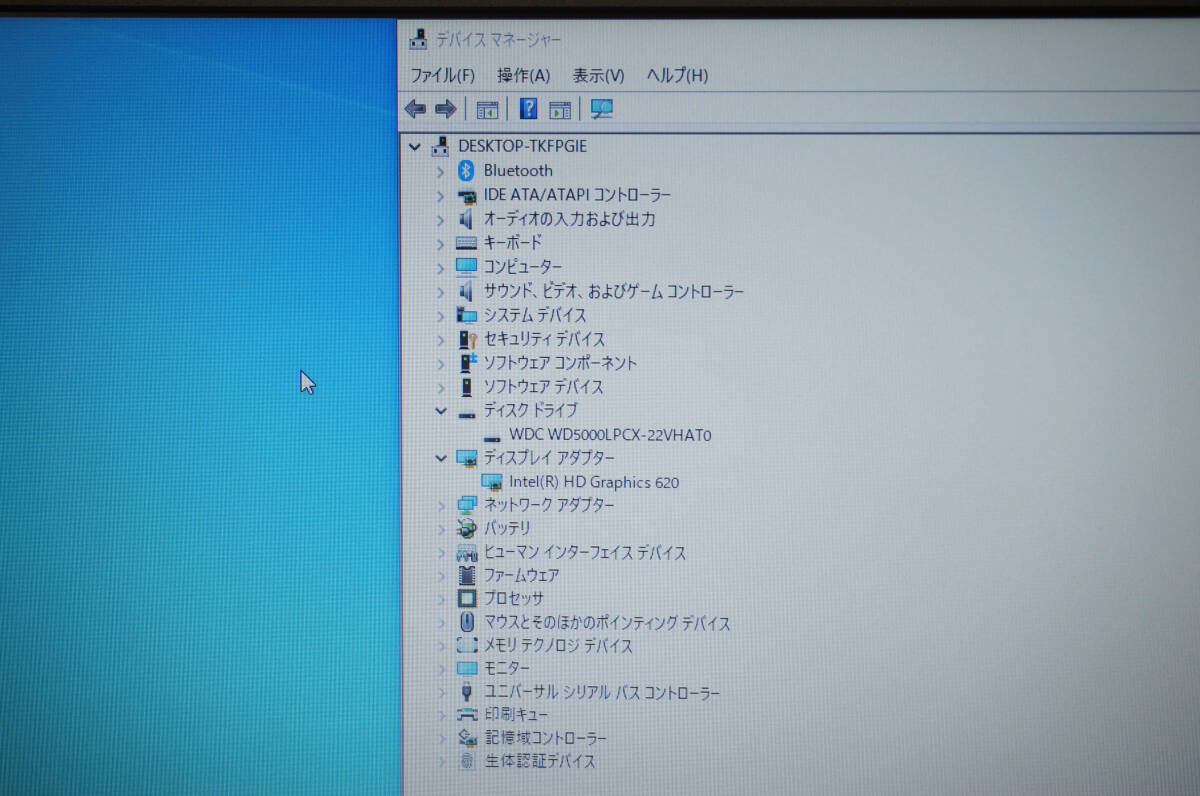Screen dimensions: 1200x796
Task: Click the マウスとそのほかのポインティング デバイス mouse icon
Action: click(x=466, y=622)
